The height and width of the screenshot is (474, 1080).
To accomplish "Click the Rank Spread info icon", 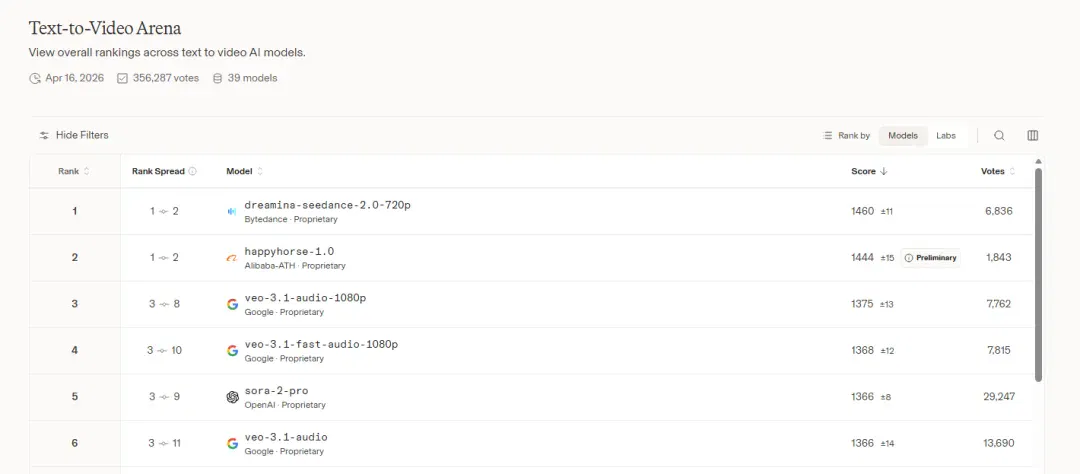I will [192, 172].
